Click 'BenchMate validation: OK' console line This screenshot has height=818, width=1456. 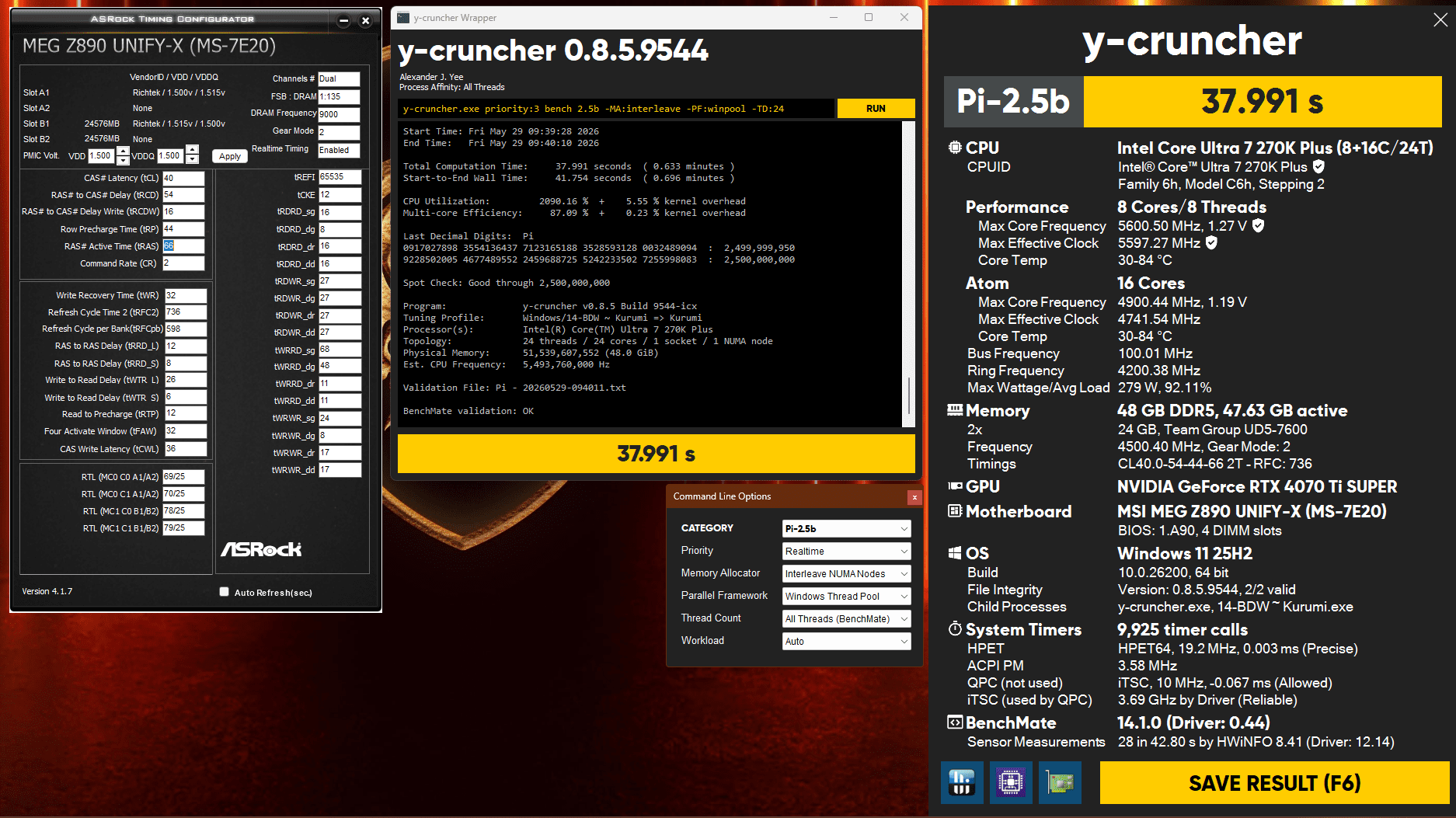point(468,411)
